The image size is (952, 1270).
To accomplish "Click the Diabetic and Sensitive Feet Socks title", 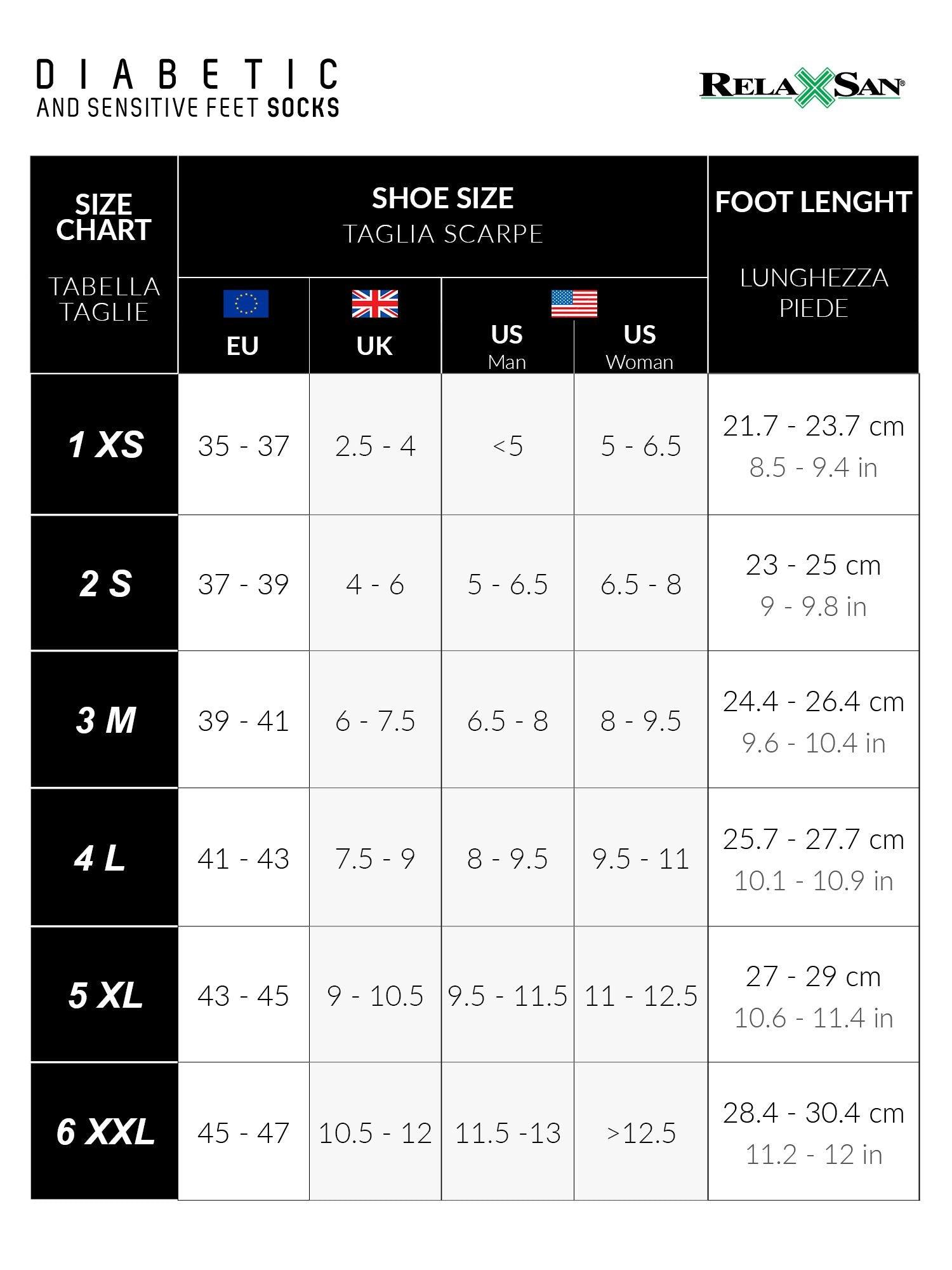I will tap(187, 89).
